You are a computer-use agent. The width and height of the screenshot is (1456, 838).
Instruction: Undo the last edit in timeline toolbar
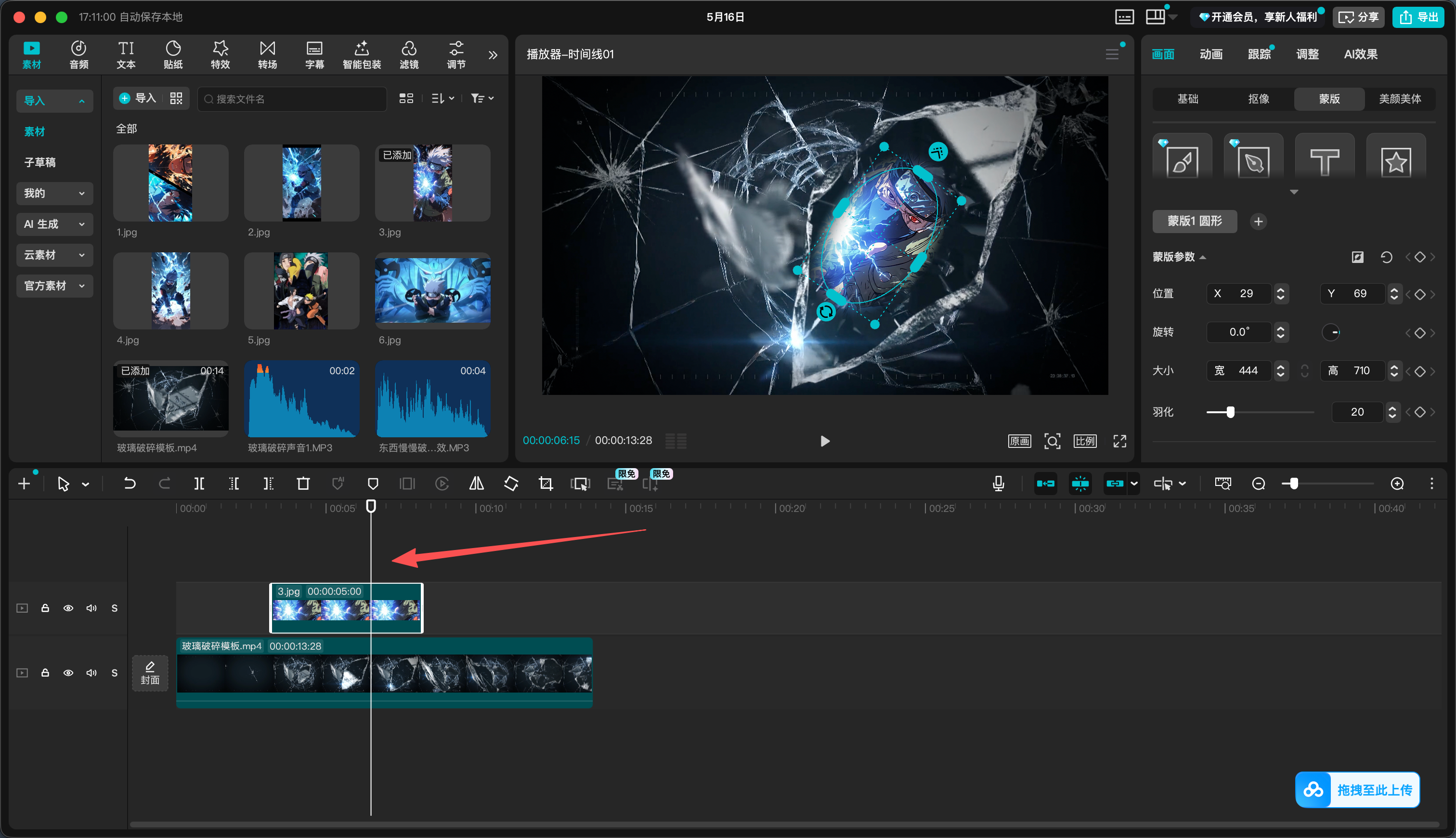pos(130,484)
